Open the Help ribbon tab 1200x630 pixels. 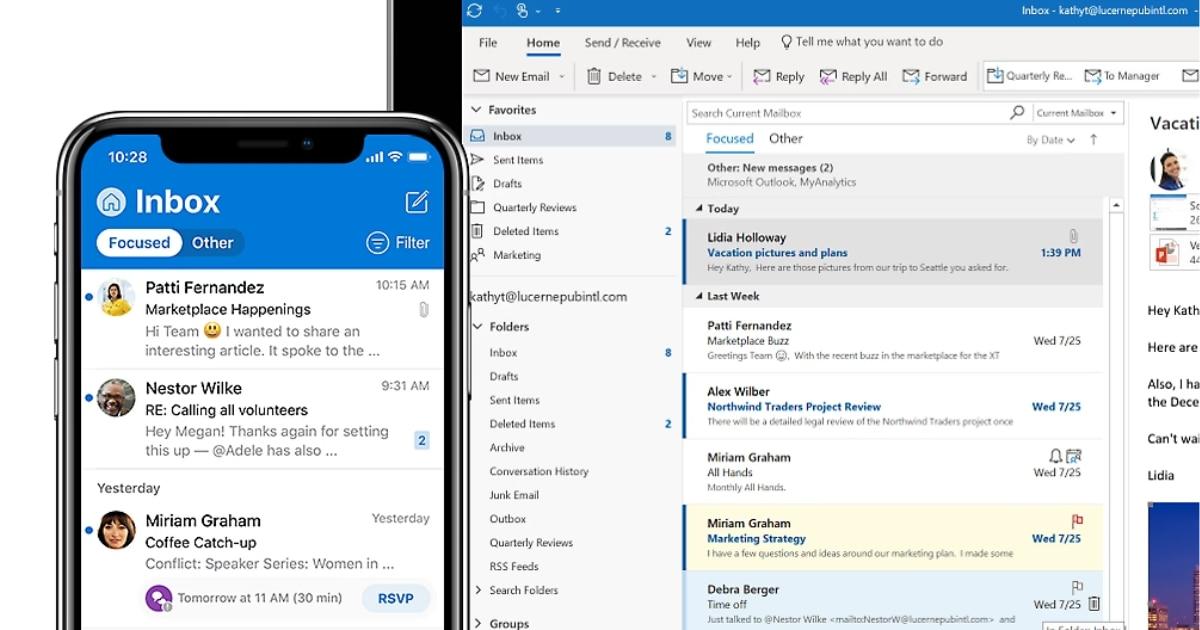coord(748,43)
